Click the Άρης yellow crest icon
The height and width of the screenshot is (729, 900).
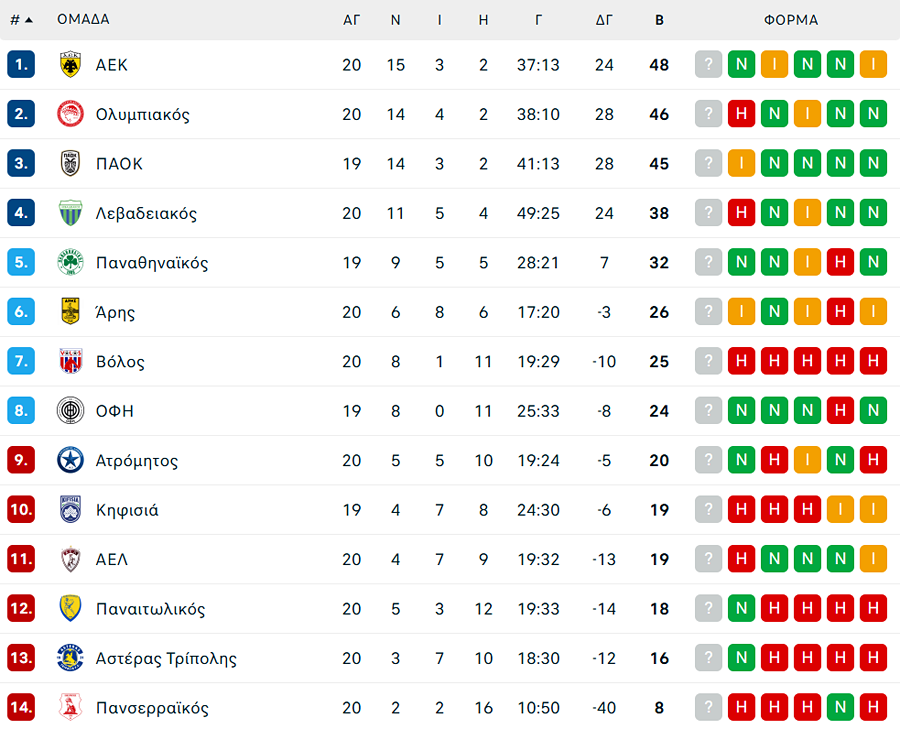pos(71,312)
